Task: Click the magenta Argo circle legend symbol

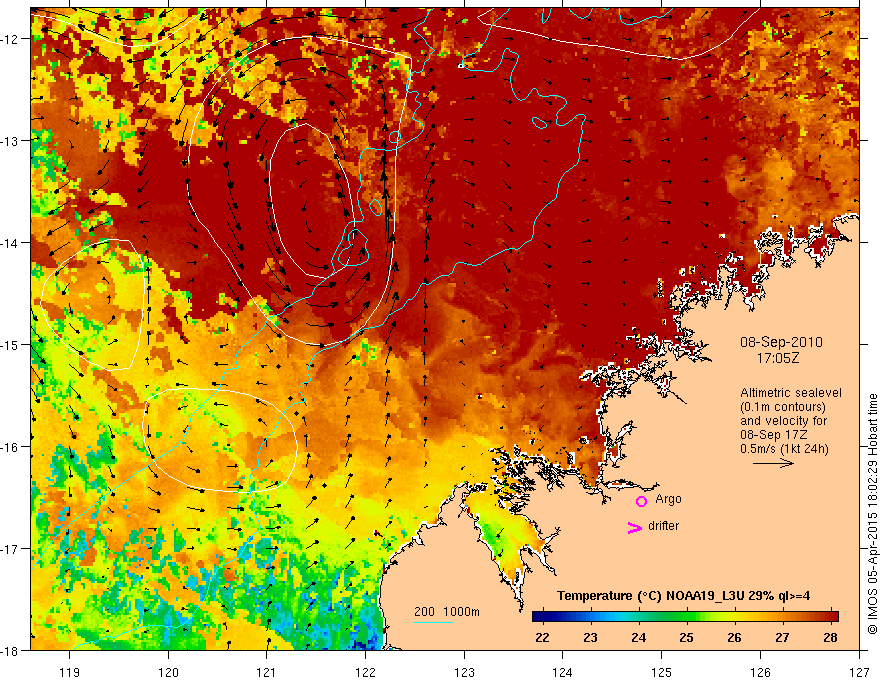Action: click(641, 501)
